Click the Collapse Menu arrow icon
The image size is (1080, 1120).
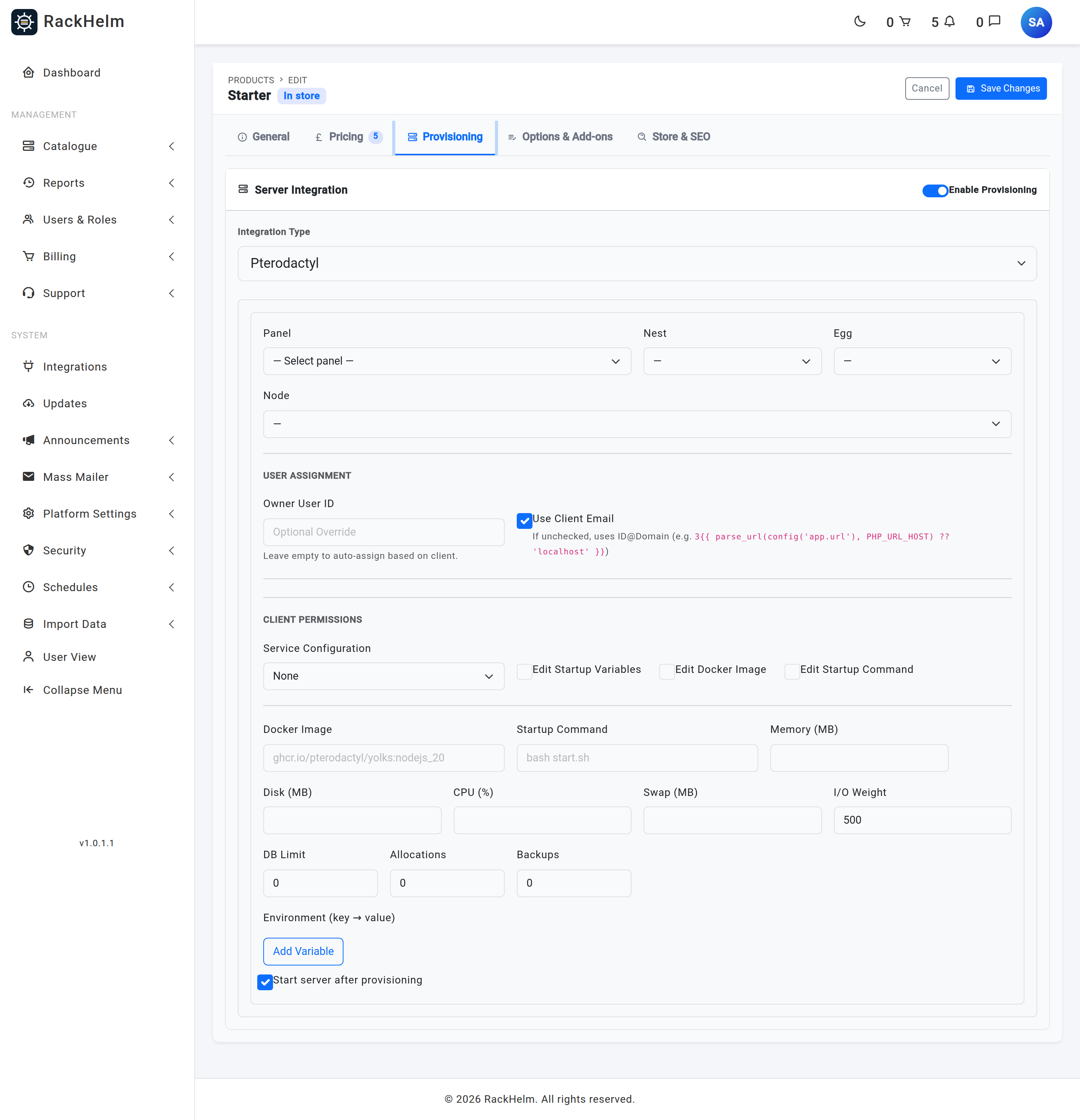28,690
